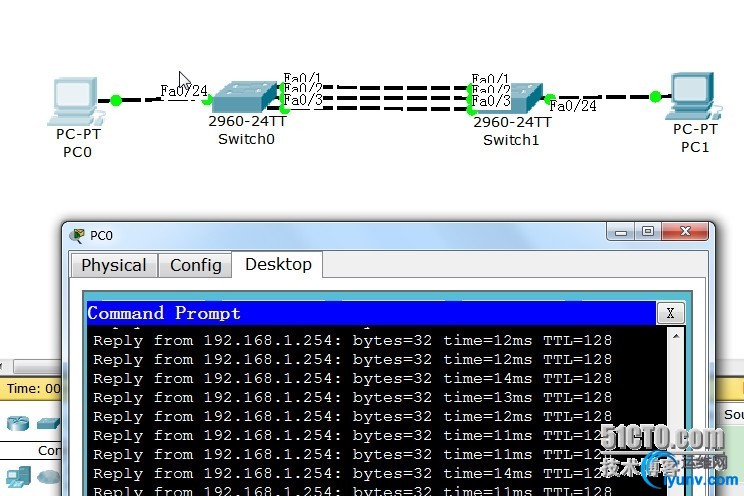Image resolution: width=744 pixels, height=496 pixels.
Task: Switch to the Physical tab
Action: click(x=114, y=265)
